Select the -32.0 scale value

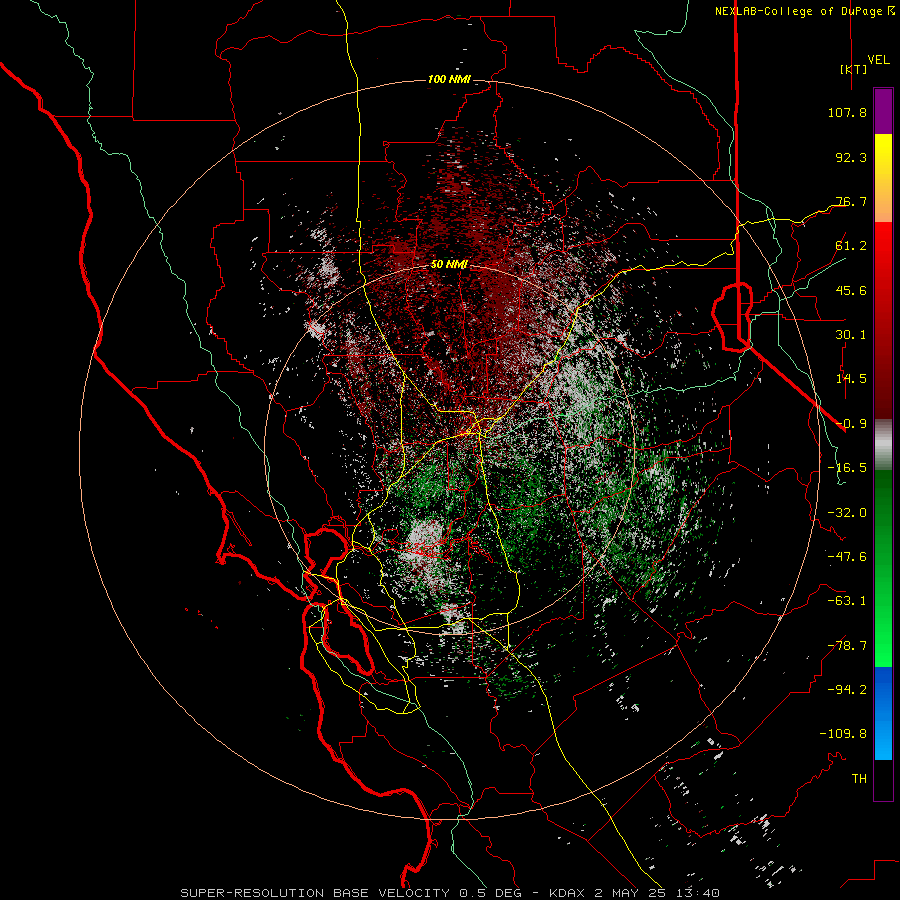(x=847, y=513)
